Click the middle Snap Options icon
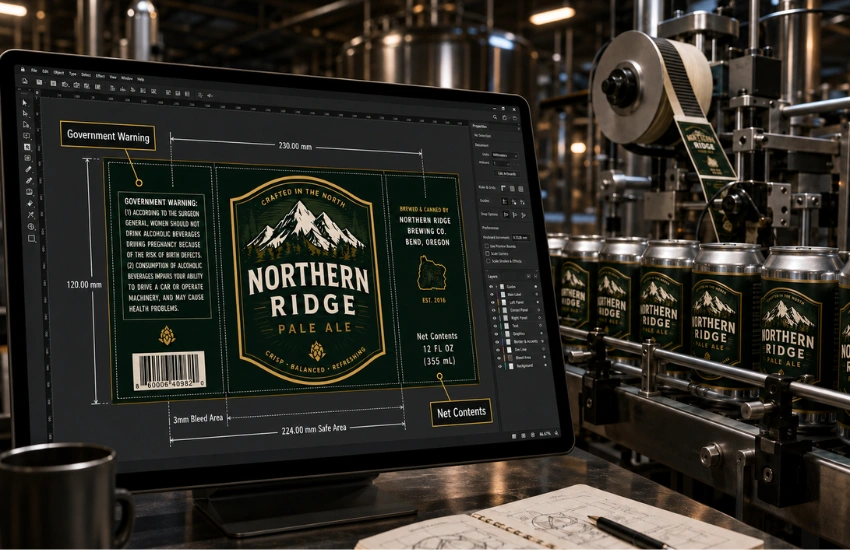Viewport: 850px width, 550px height. [x=514, y=215]
